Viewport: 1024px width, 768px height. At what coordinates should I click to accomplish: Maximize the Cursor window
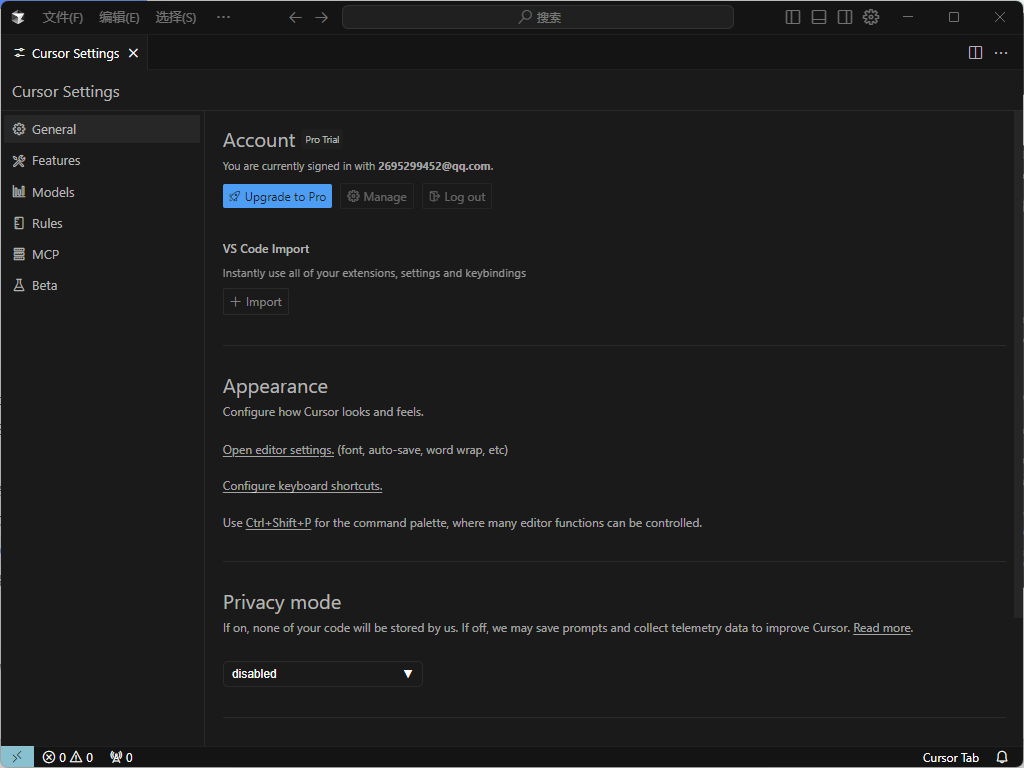954,17
